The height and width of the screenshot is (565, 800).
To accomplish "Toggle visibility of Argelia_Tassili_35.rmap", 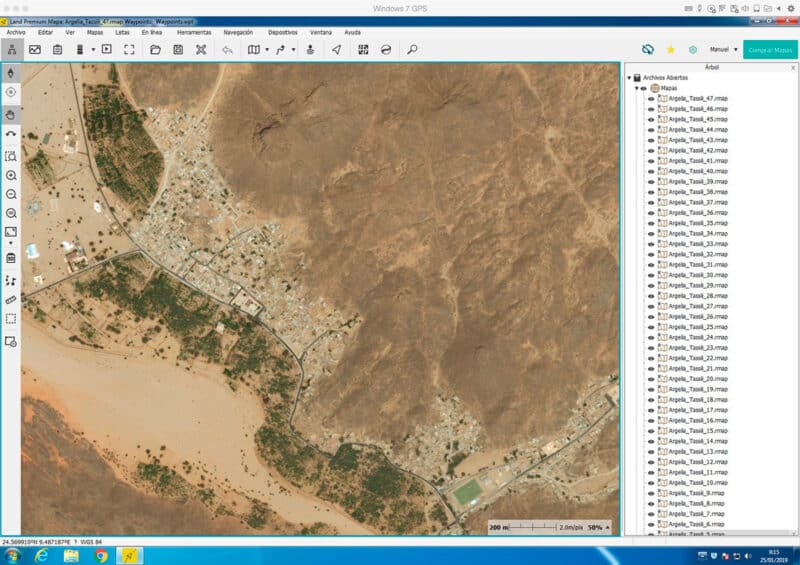I will click(x=651, y=223).
